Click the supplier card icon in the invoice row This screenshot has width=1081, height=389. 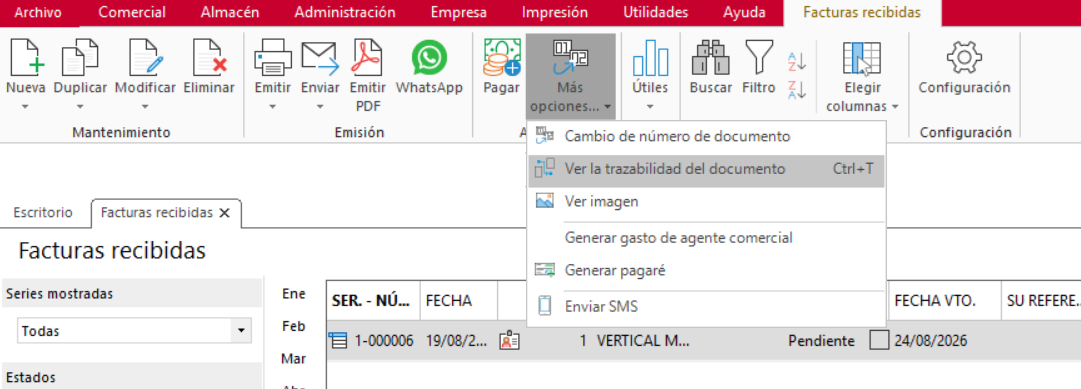coord(509,341)
